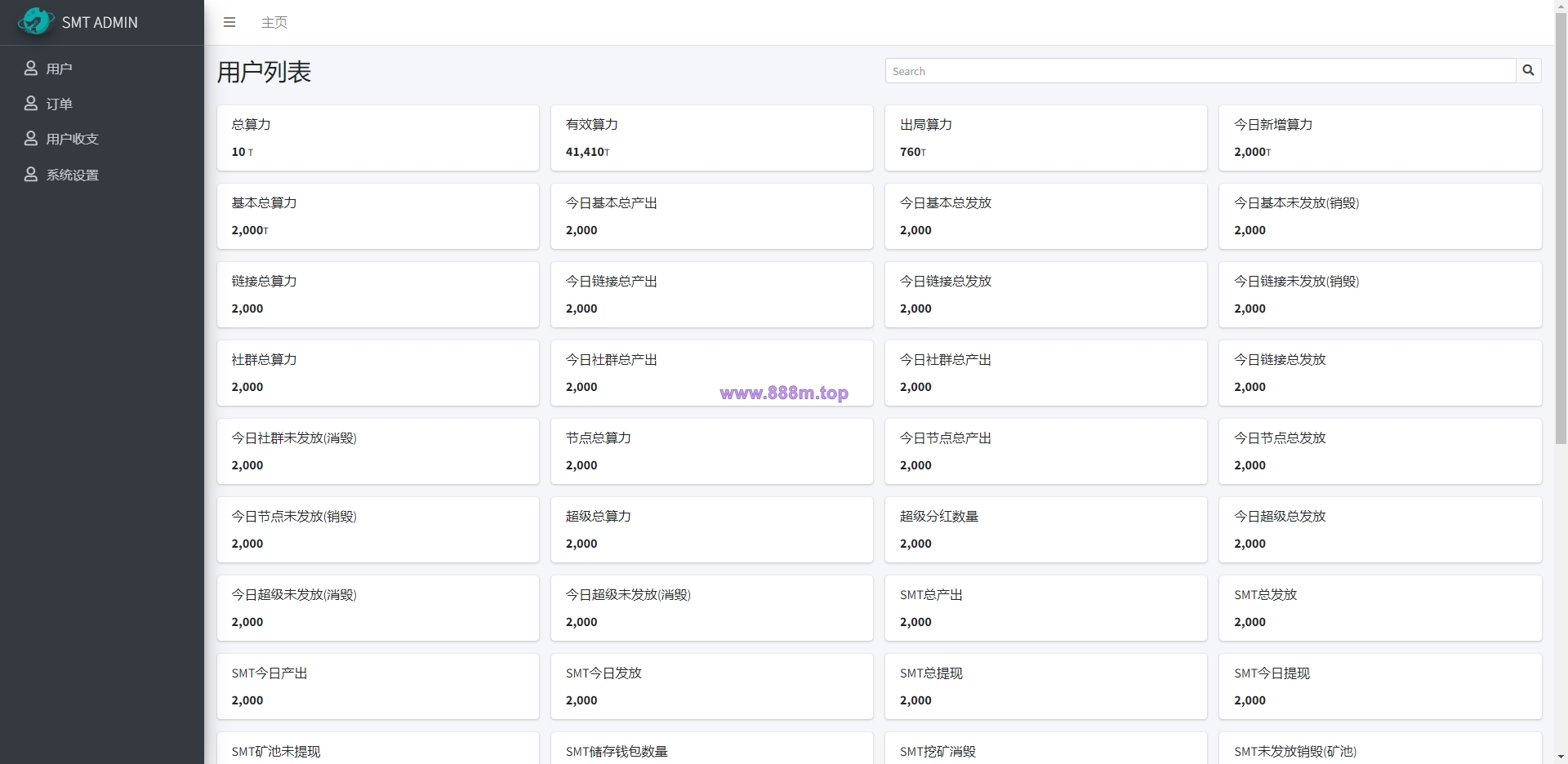The width and height of the screenshot is (1568, 764).
Task: Click the 41,410T value
Action: pyautogui.click(x=588, y=152)
